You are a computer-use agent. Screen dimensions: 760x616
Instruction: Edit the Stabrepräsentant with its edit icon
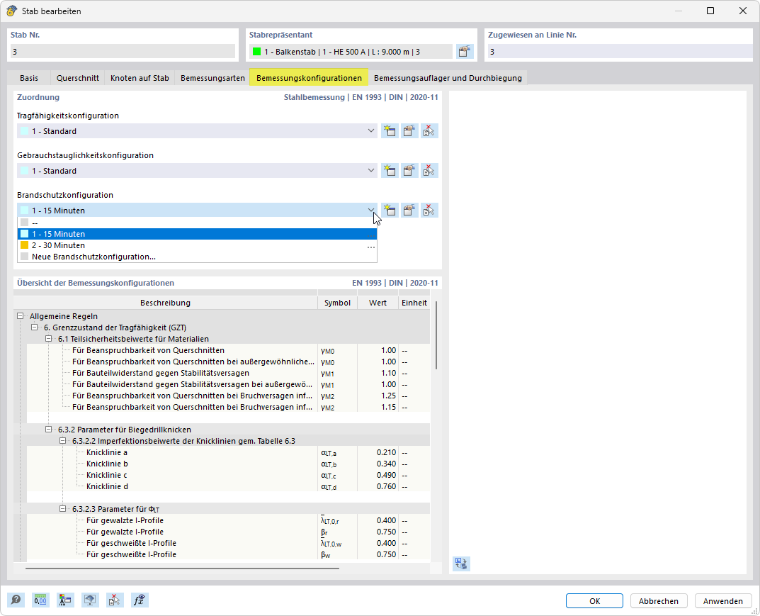pos(464,51)
